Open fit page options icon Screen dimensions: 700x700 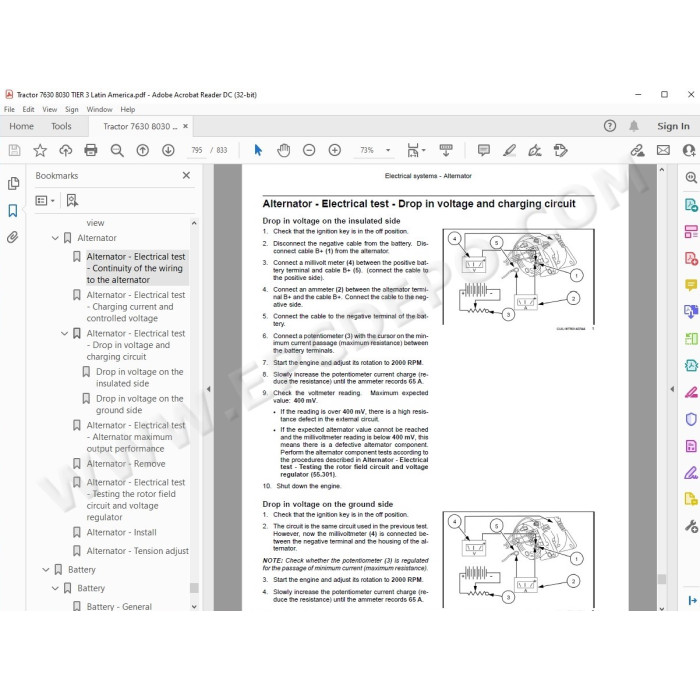(416, 150)
